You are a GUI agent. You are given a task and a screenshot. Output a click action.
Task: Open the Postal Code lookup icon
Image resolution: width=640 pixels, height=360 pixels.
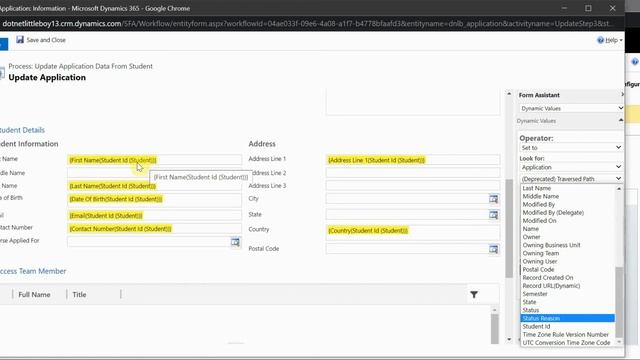pos(493,249)
